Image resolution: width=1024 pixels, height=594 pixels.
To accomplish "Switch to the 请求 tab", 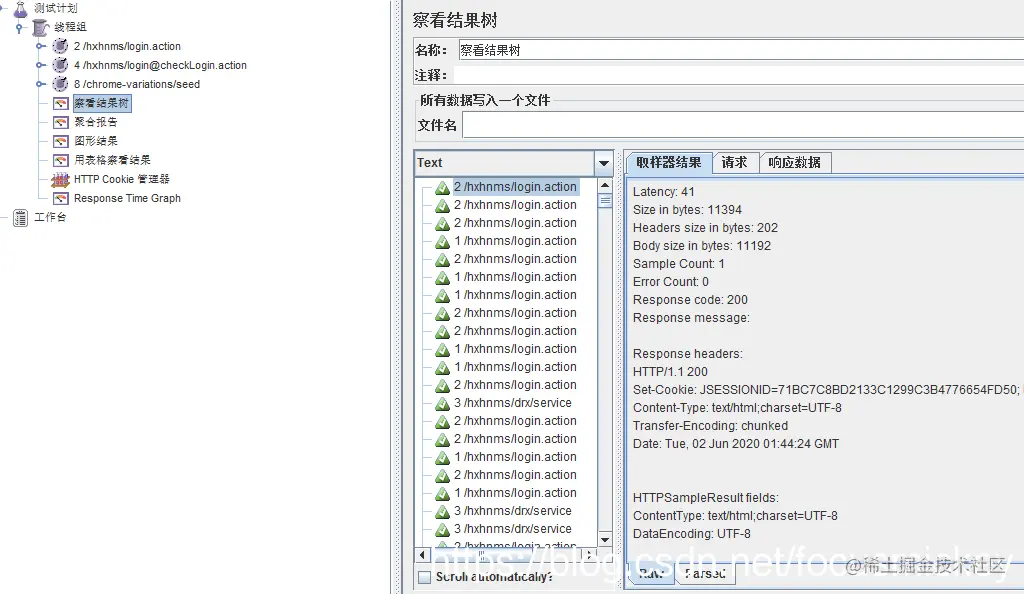I will [734, 163].
